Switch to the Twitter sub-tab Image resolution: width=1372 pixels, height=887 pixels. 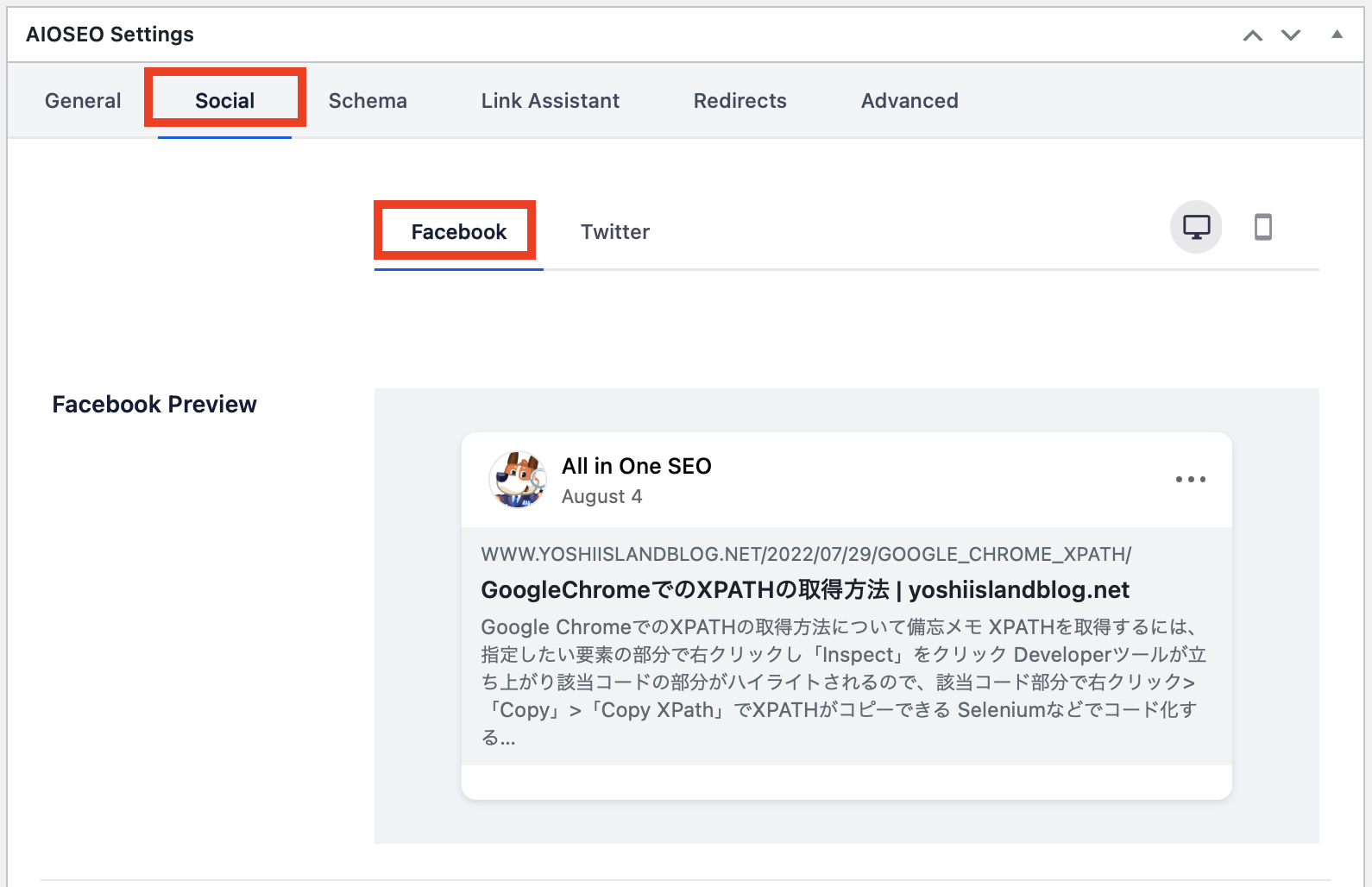pos(615,232)
